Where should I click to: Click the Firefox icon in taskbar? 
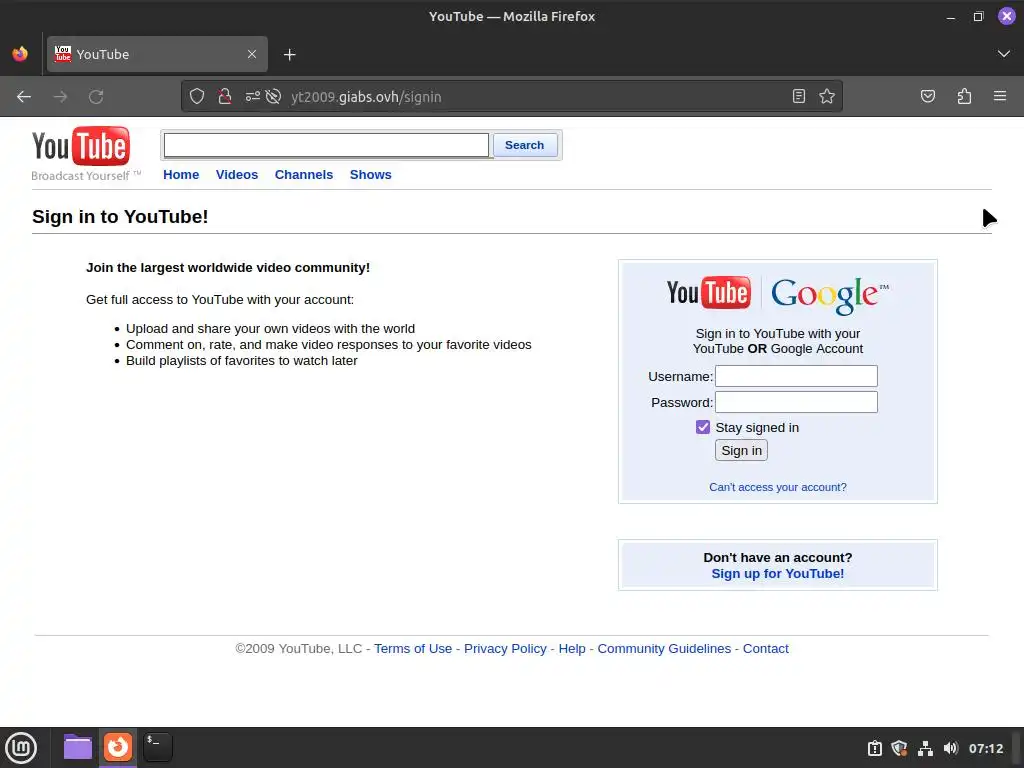click(118, 747)
